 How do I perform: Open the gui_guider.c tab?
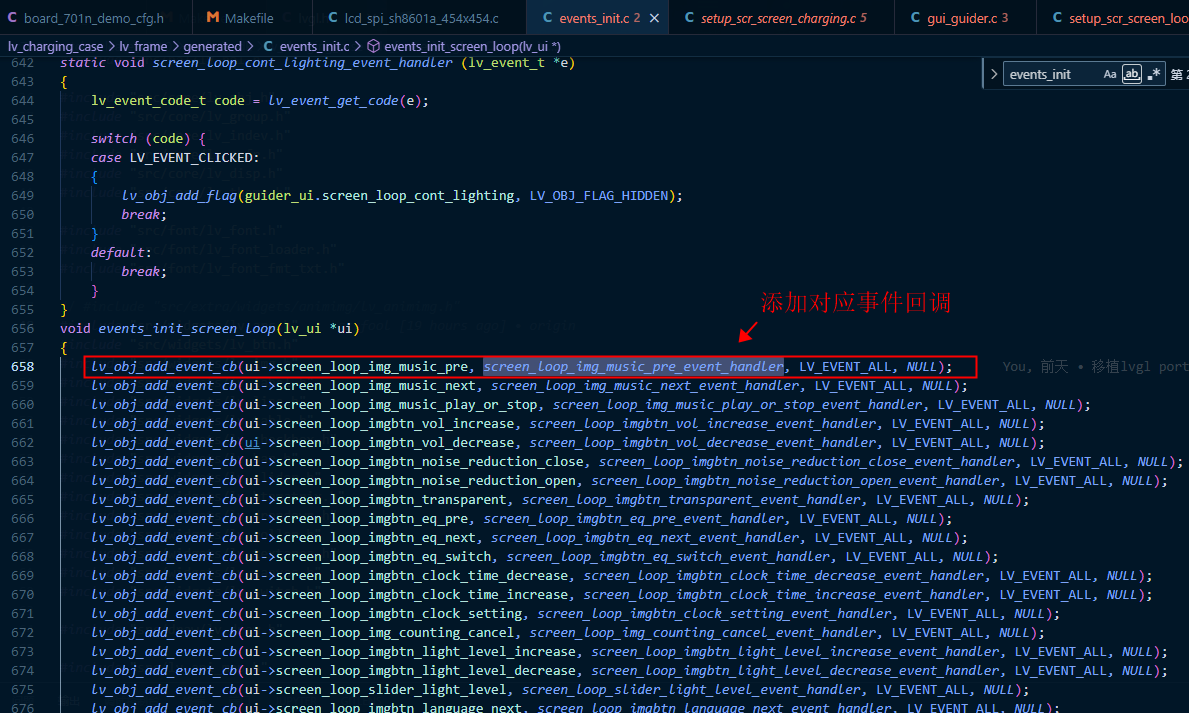965,17
